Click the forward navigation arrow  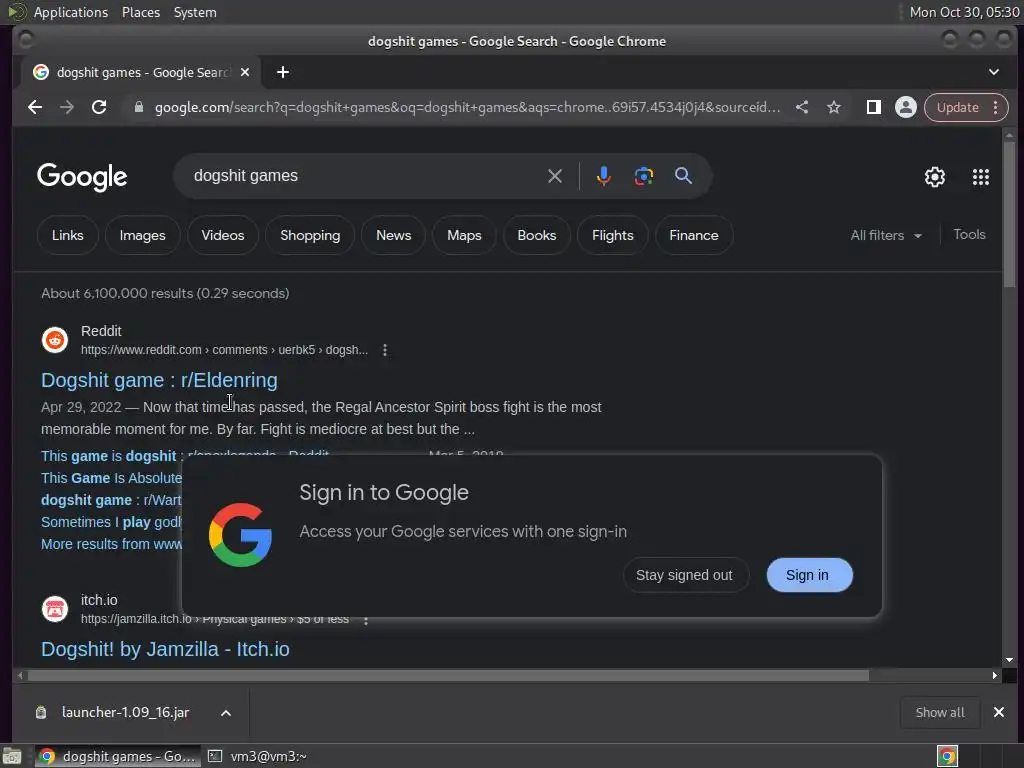[67, 107]
